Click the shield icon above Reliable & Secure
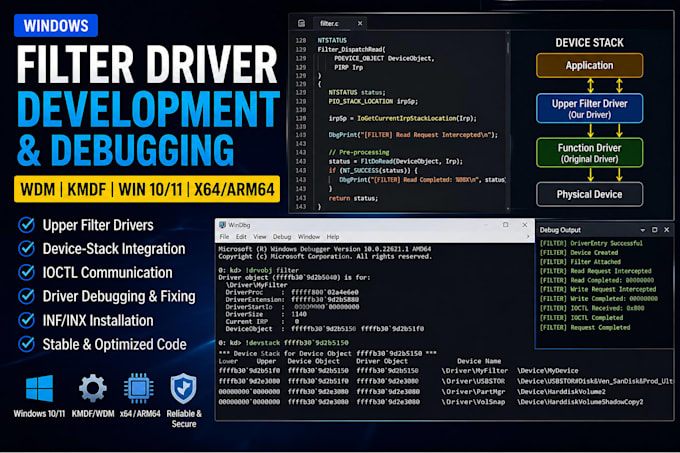Image resolution: width=680 pixels, height=453 pixels. point(183,388)
